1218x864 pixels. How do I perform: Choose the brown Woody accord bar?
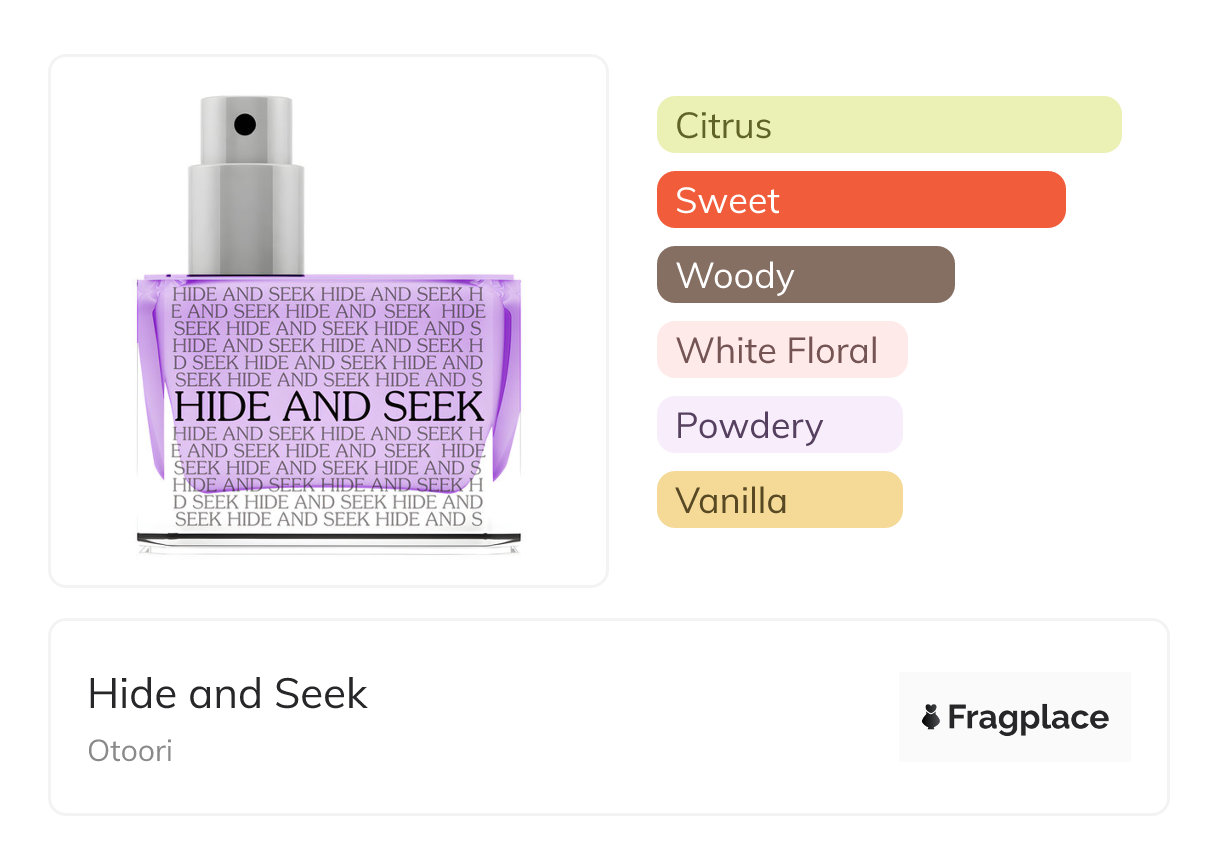[805, 275]
